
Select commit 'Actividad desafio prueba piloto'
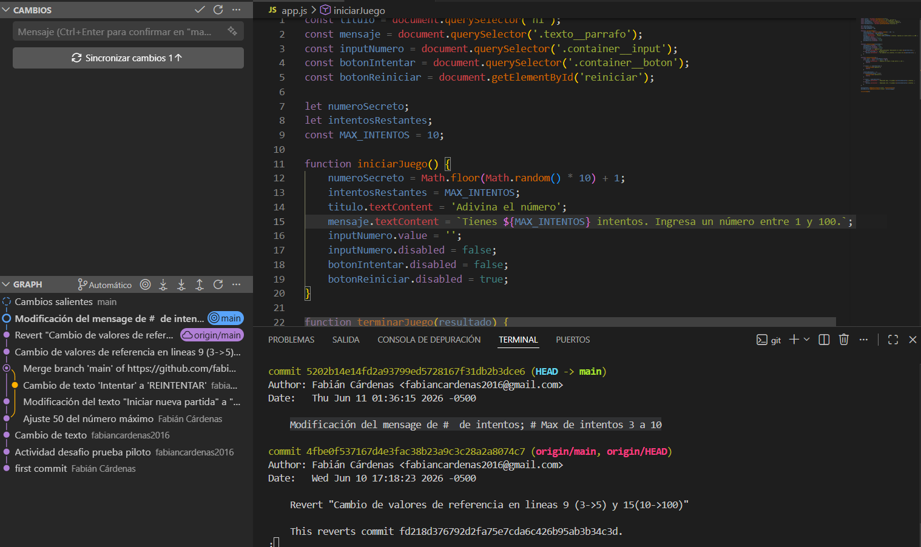126,452
